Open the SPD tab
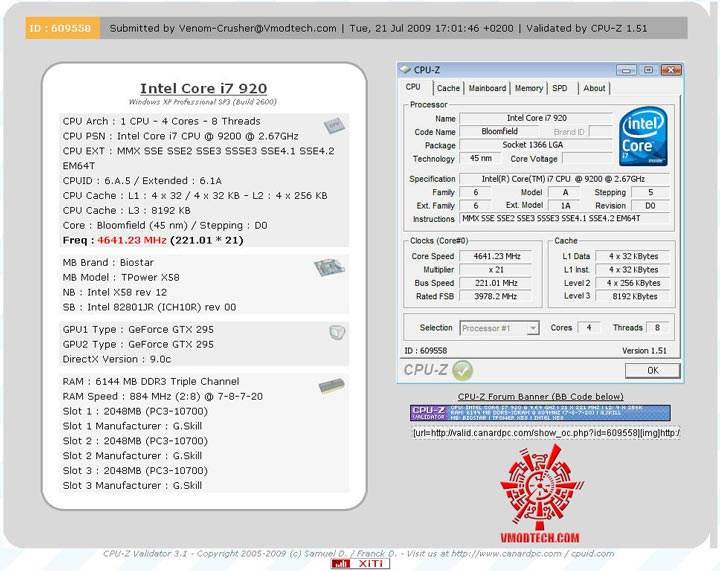The height and width of the screenshot is (571, 720). (559, 88)
